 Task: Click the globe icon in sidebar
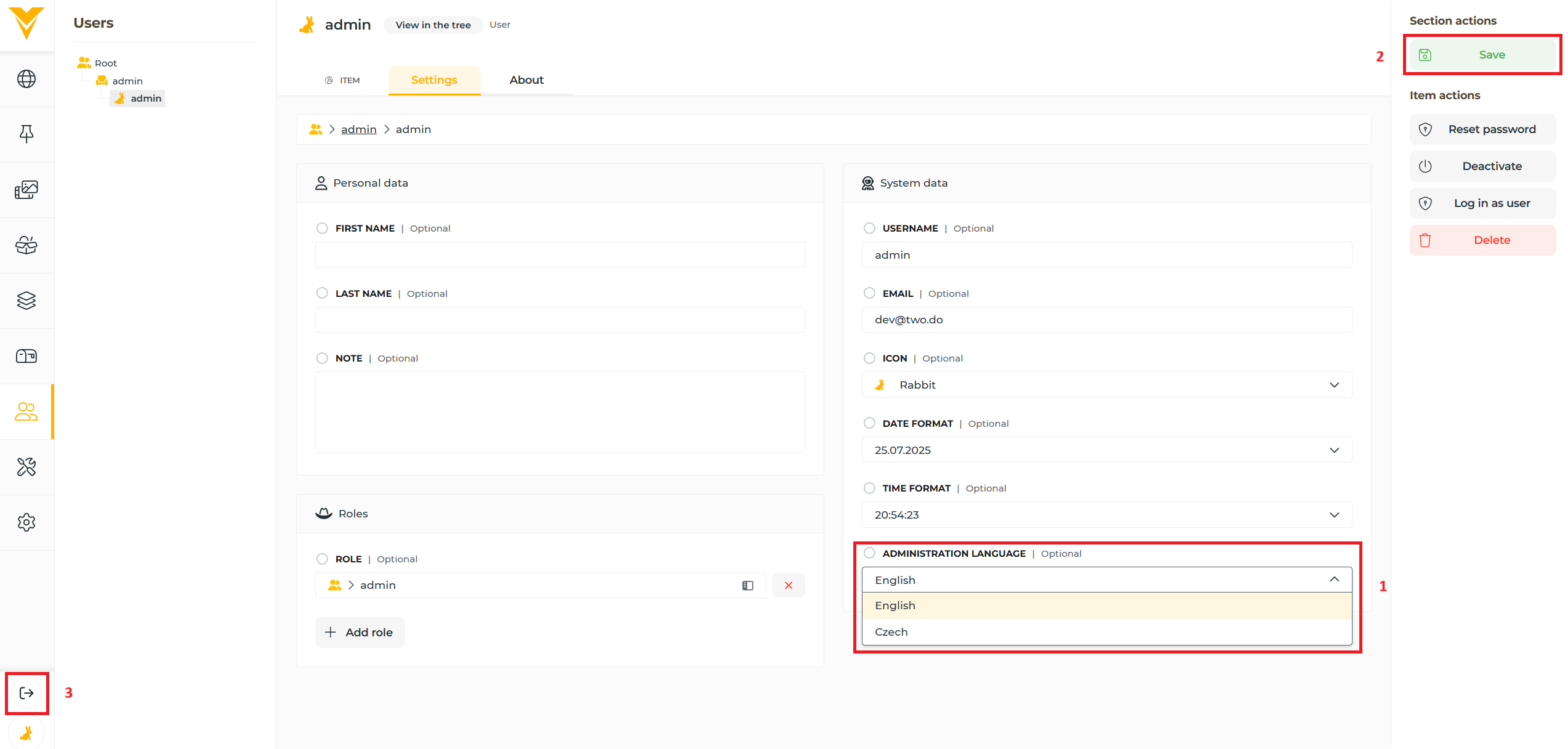tap(26, 79)
